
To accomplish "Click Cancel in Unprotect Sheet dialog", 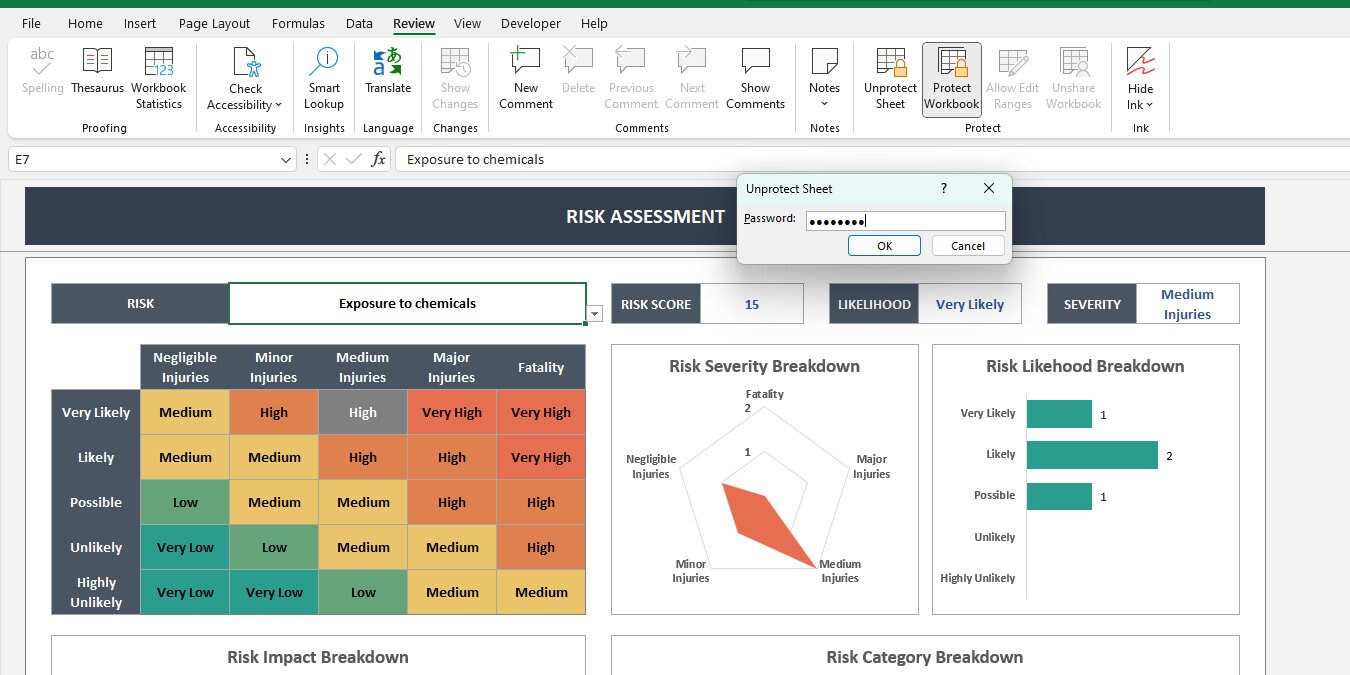I will (x=968, y=246).
